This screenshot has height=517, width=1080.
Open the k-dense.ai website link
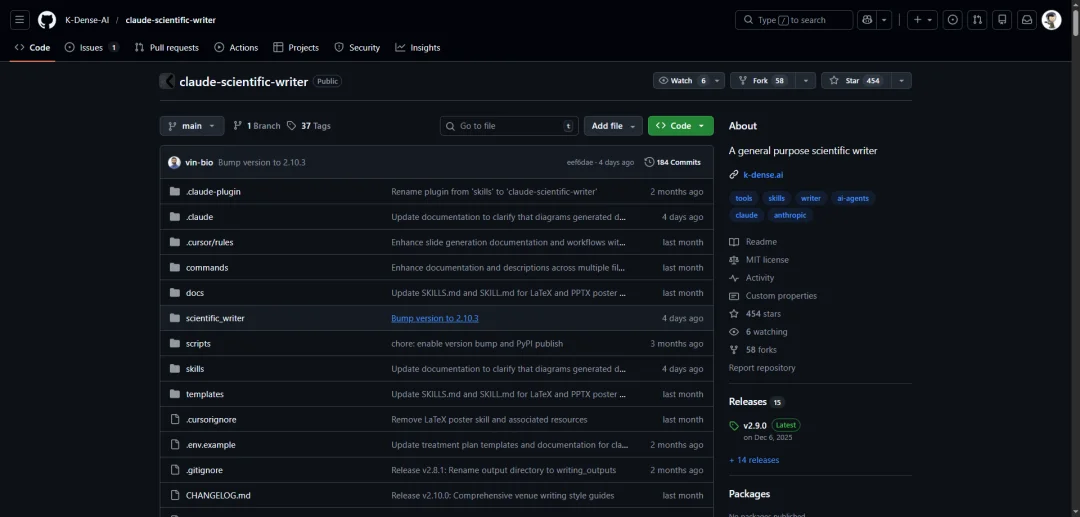763,175
